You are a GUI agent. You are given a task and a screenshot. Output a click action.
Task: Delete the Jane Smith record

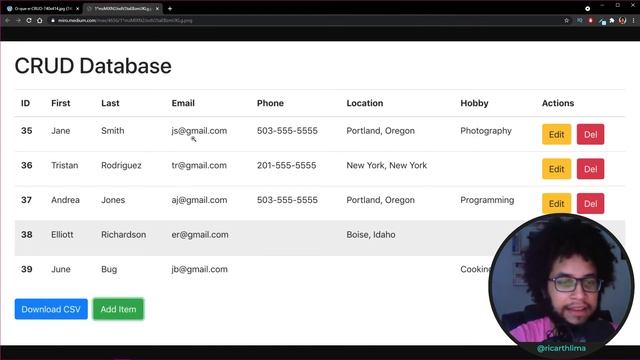(x=590, y=134)
